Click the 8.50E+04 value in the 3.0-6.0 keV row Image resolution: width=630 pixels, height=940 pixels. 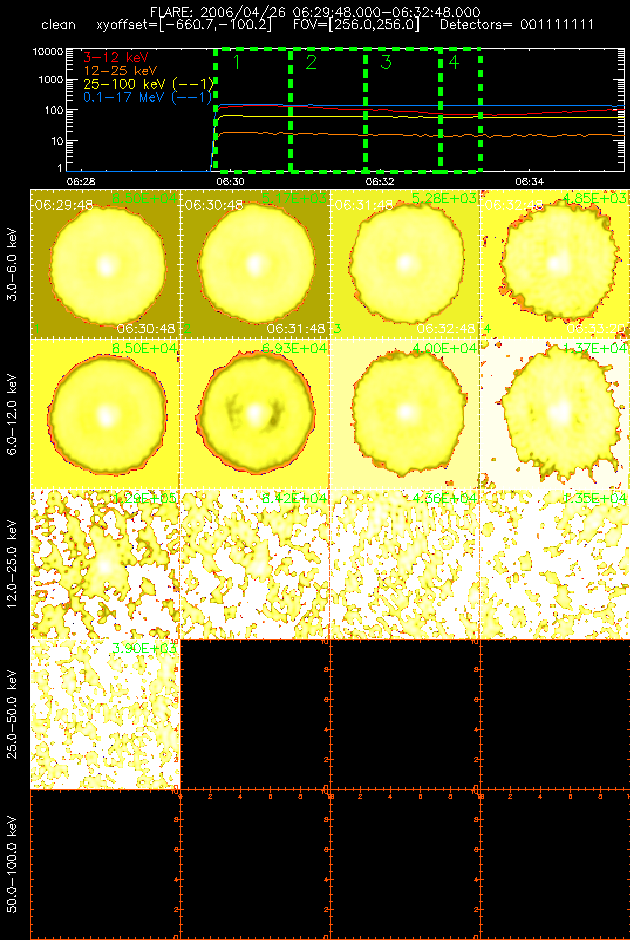144,198
